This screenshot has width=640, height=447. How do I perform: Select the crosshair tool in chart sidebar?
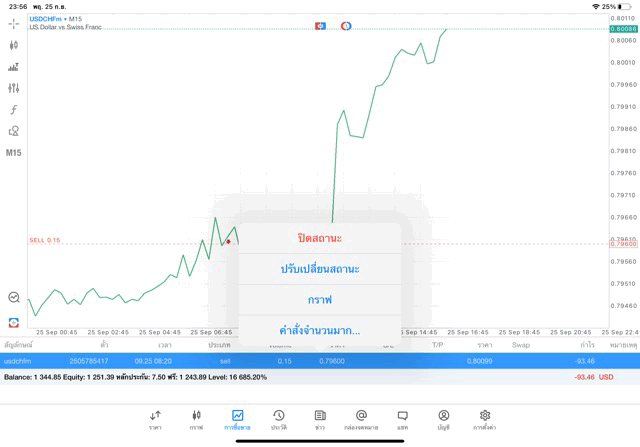(13, 23)
